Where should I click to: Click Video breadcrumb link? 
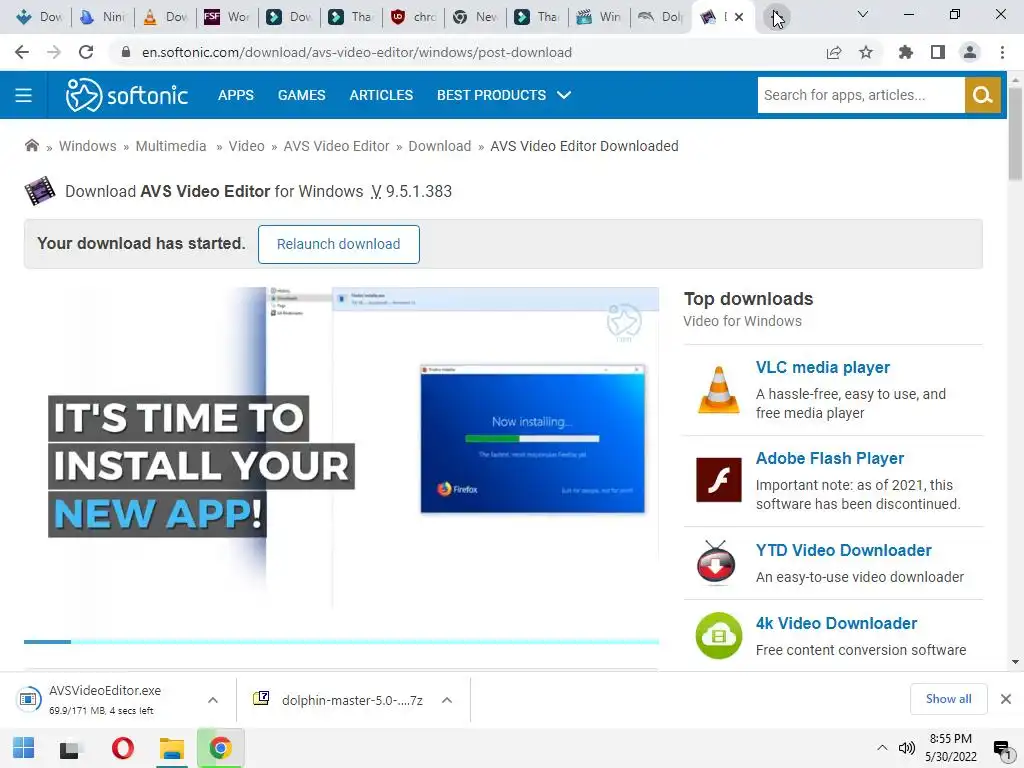[x=246, y=146]
